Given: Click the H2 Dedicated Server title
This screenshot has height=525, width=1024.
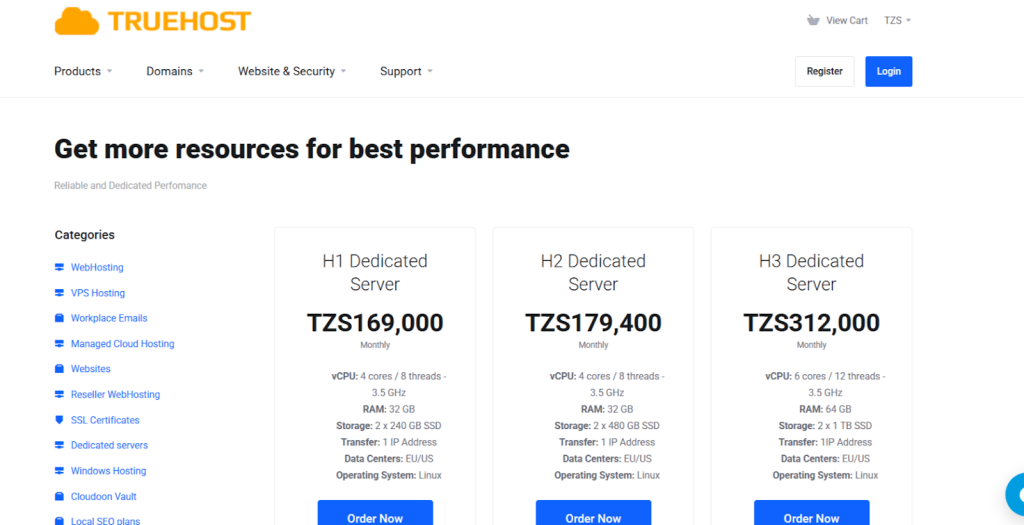Looking at the screenshot, I should pos(593,273).
